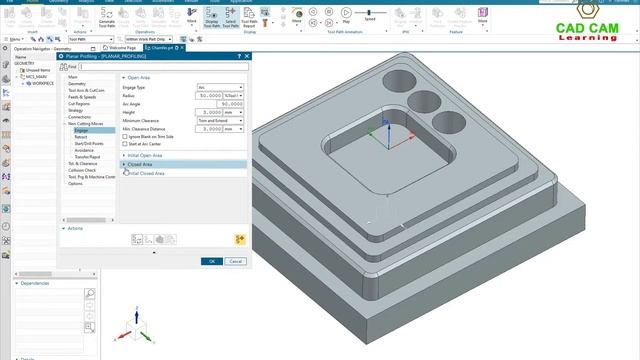Click Display Tool Path ribbon icon
Screen dimensions: 640x360
point(212,18)
